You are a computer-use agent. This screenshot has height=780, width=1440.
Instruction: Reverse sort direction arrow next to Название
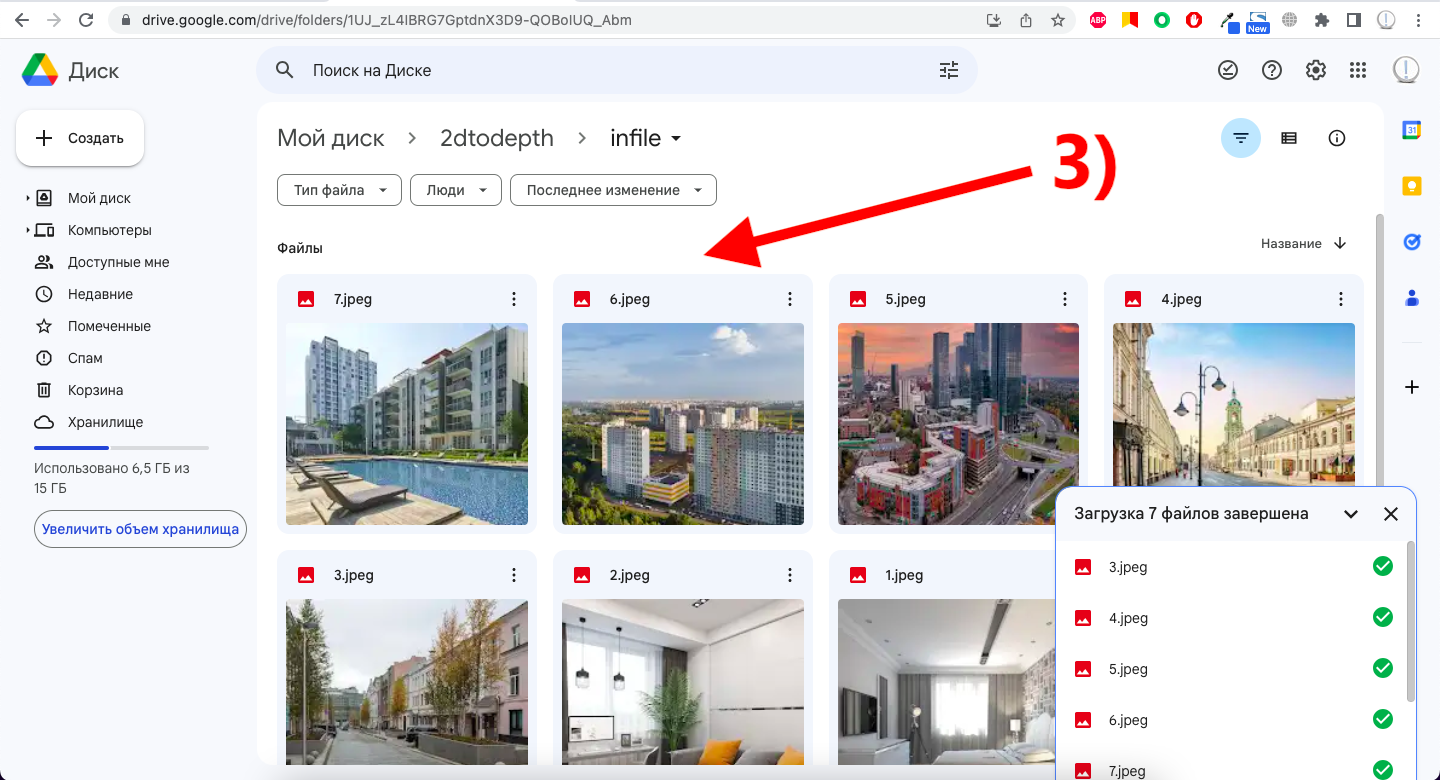(1340, 244)
